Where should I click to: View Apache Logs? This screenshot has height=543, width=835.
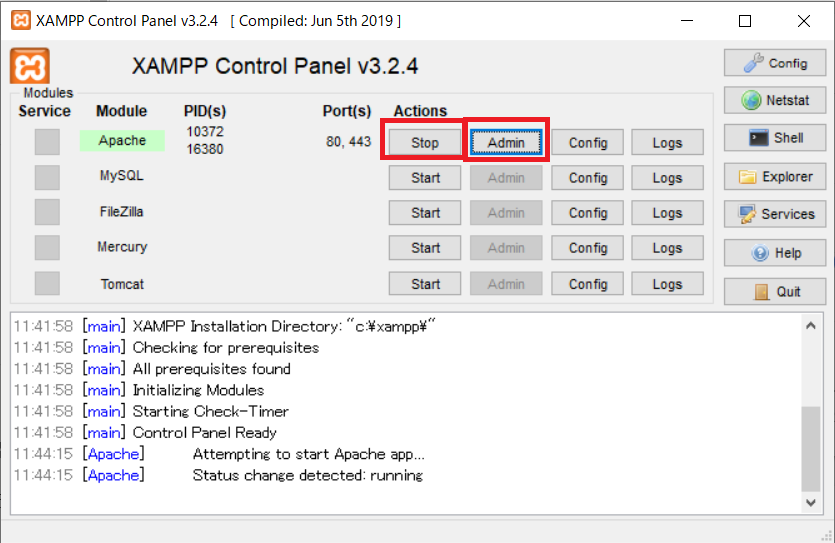[x=667, y=142]
